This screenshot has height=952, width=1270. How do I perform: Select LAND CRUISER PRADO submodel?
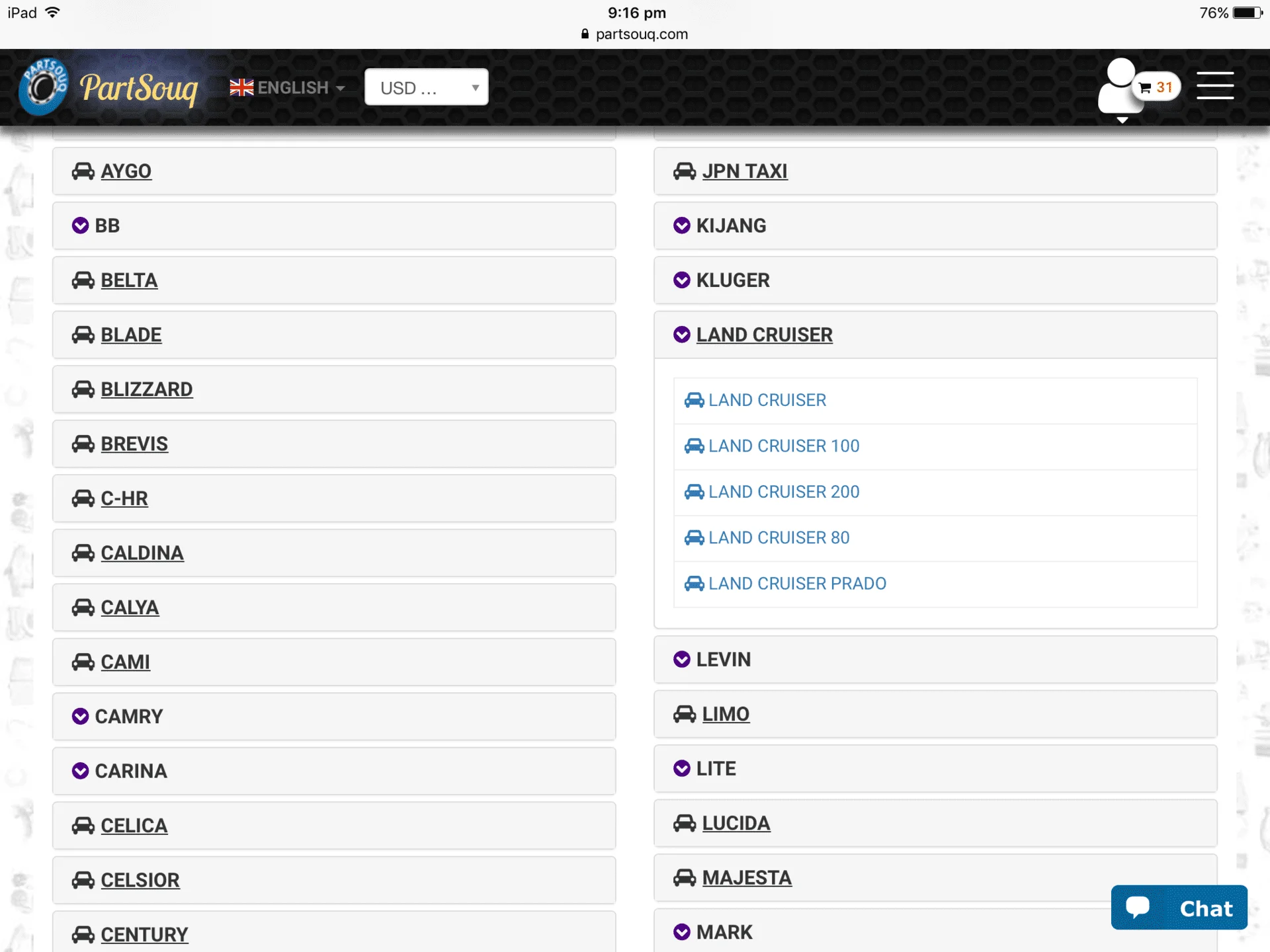tap(797, 584)
